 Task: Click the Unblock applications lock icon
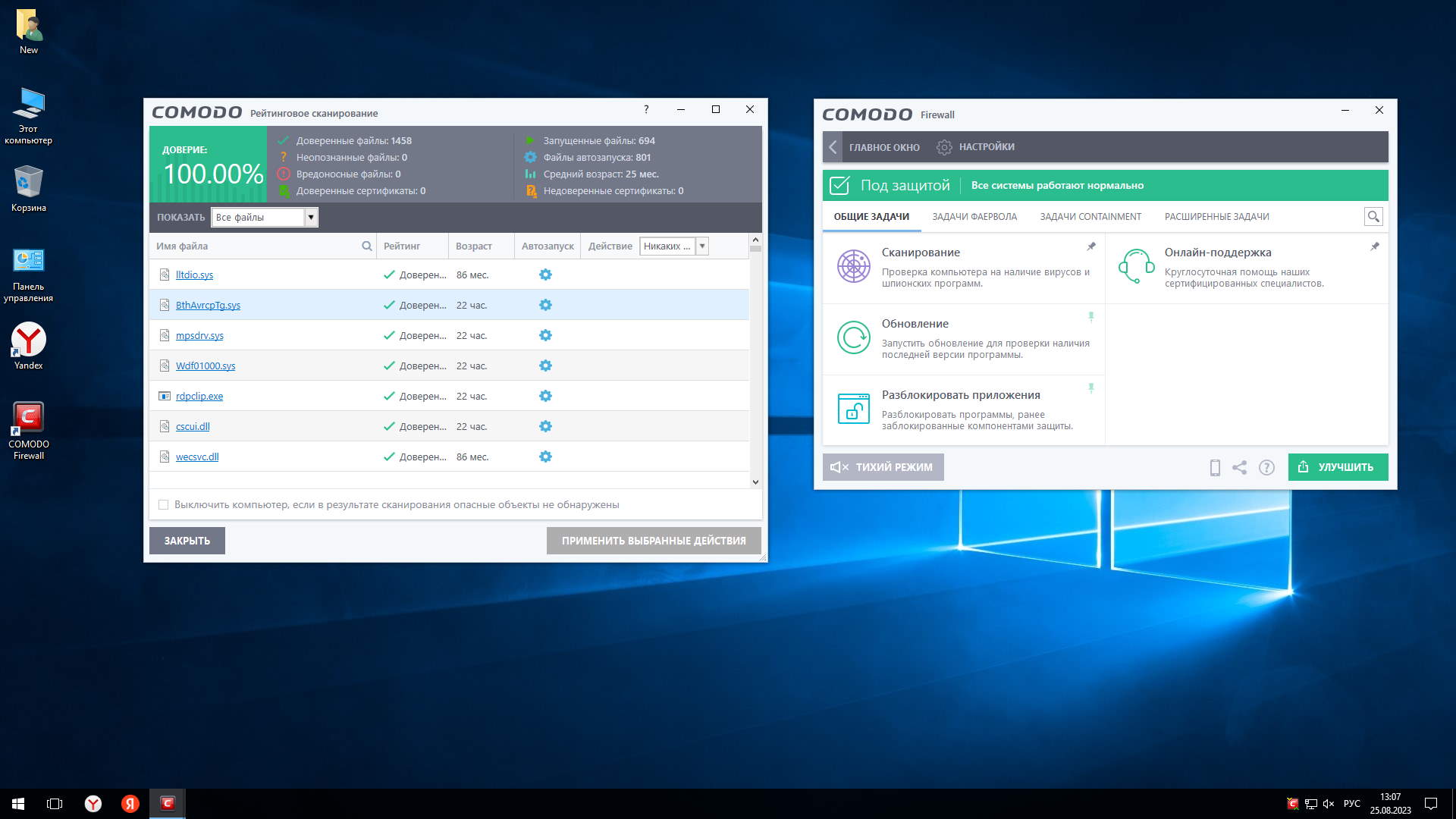(853, 409)
